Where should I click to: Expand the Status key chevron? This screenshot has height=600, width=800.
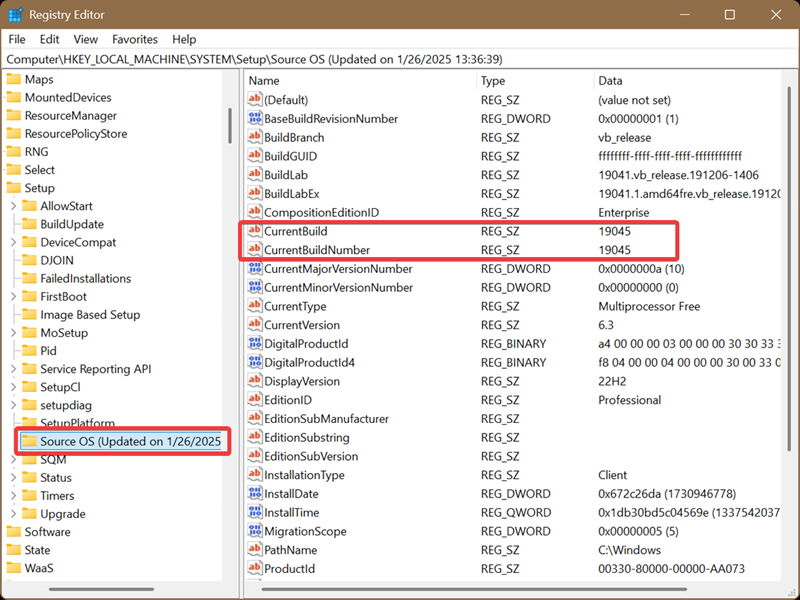tap(14, 478)
